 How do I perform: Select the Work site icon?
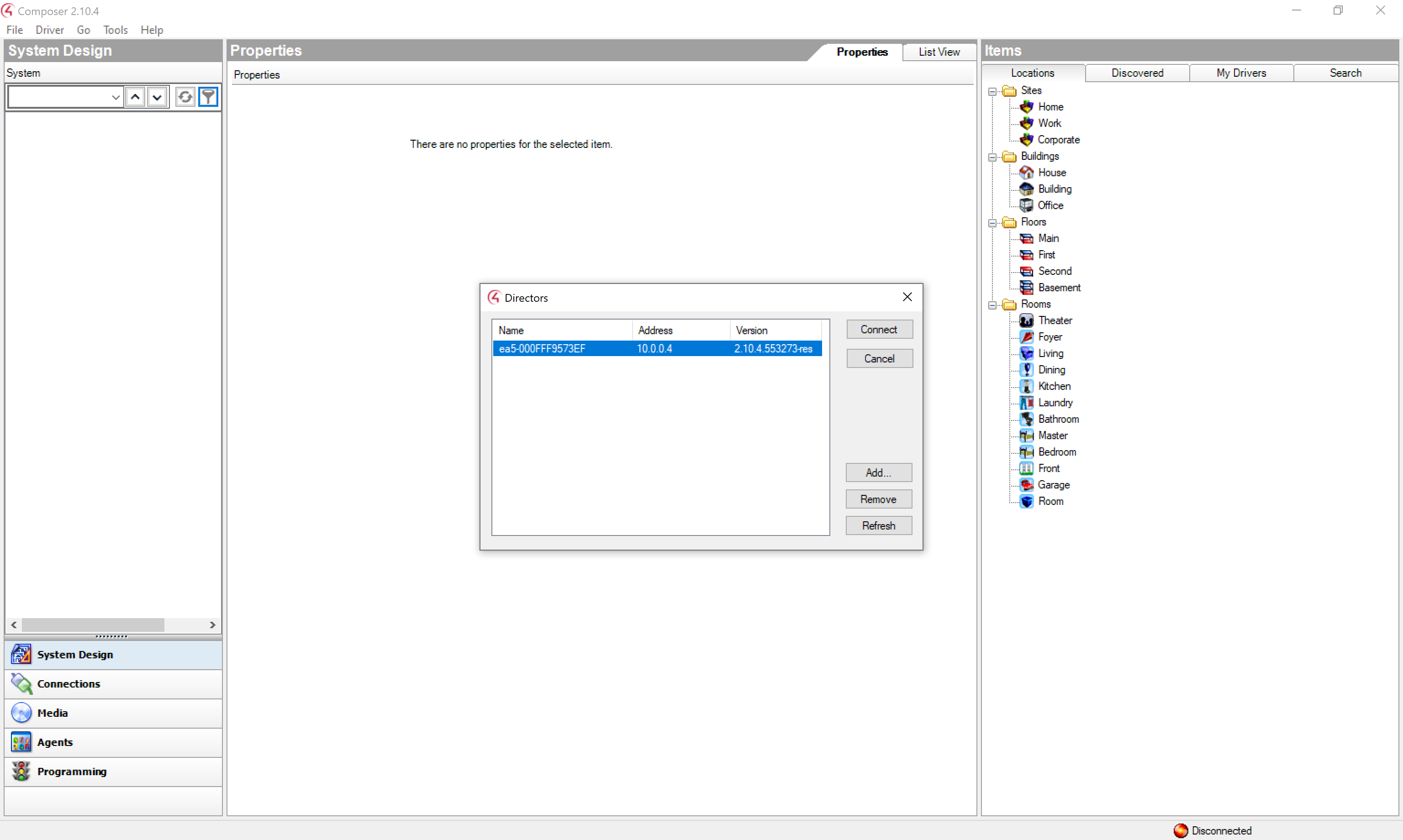point(1027,123)
